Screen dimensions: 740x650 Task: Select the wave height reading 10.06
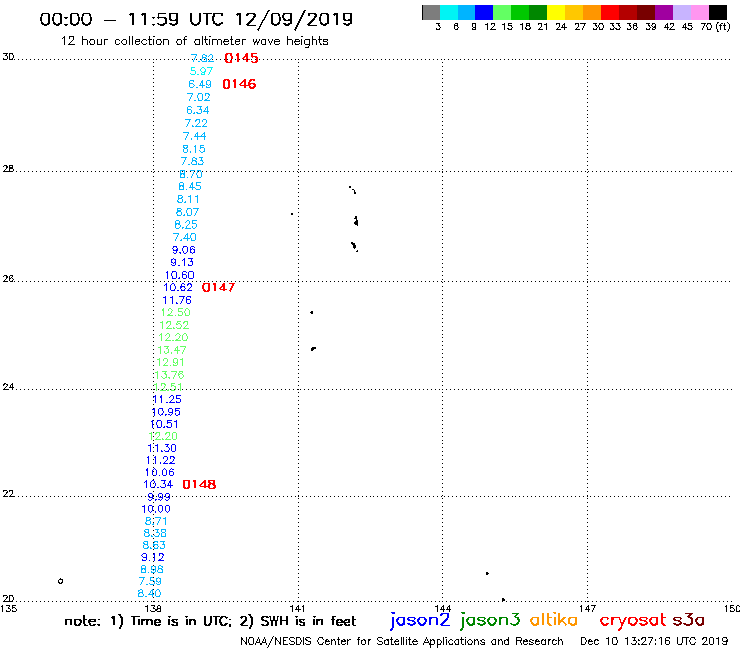coord(160,473)
